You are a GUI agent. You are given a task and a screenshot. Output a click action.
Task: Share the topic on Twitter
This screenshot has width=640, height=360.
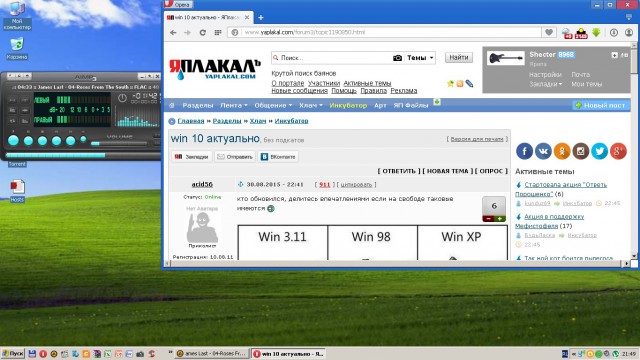(600, 151)
